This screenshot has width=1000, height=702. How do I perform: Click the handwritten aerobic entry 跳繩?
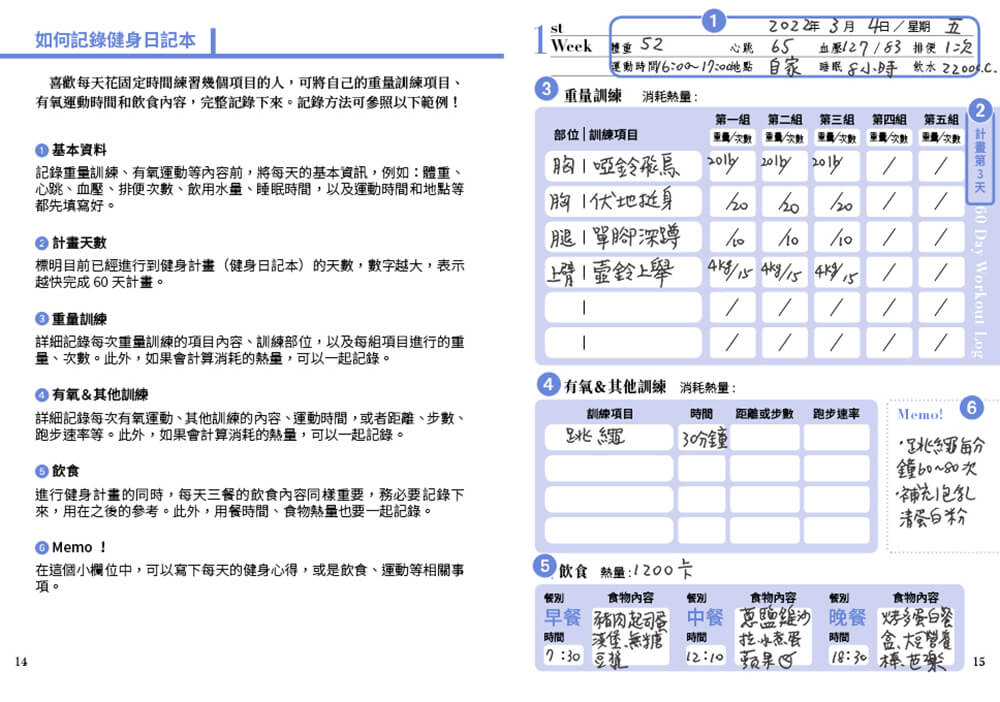pos(596,437)
